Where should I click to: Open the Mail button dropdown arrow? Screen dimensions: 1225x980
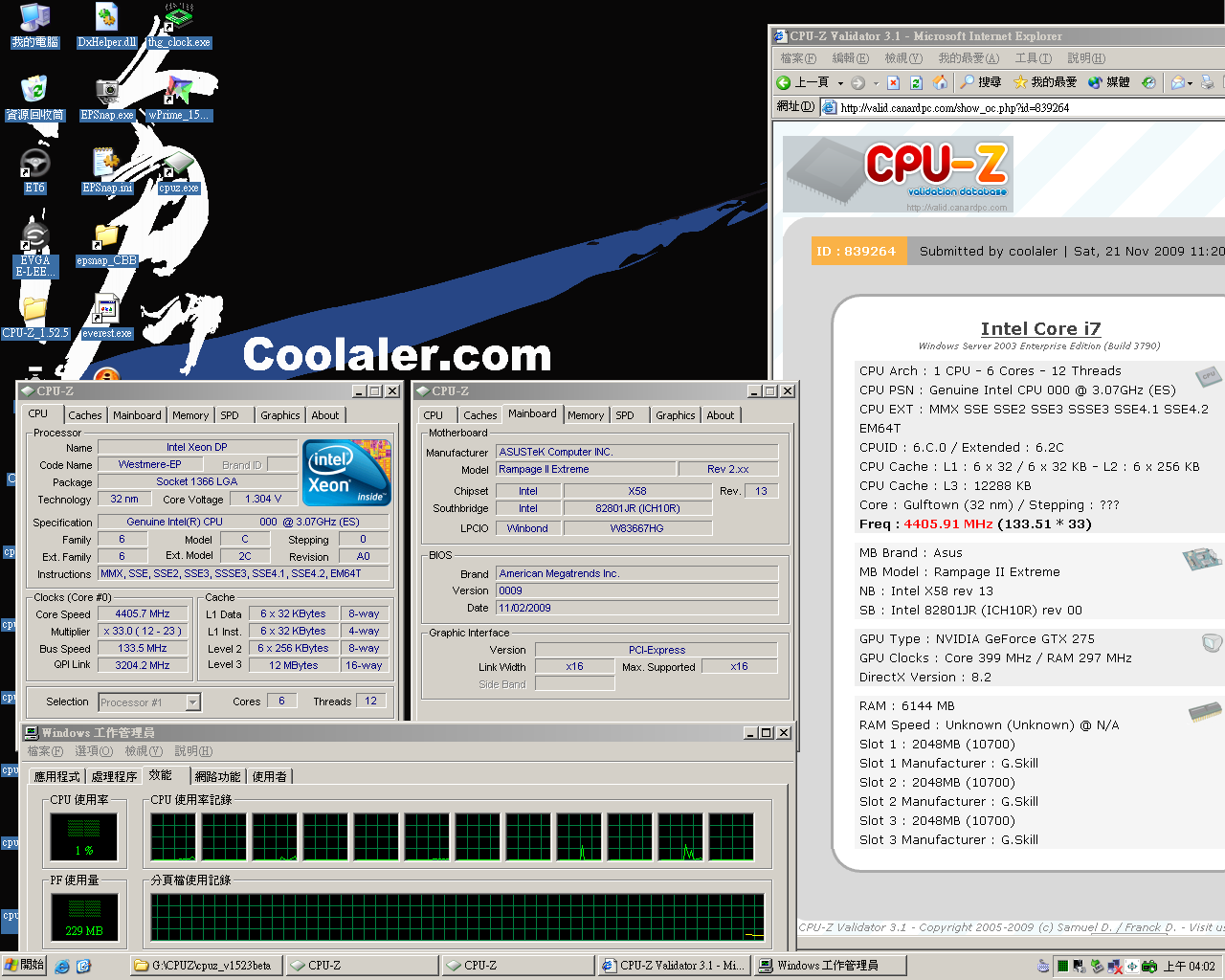1191,83
